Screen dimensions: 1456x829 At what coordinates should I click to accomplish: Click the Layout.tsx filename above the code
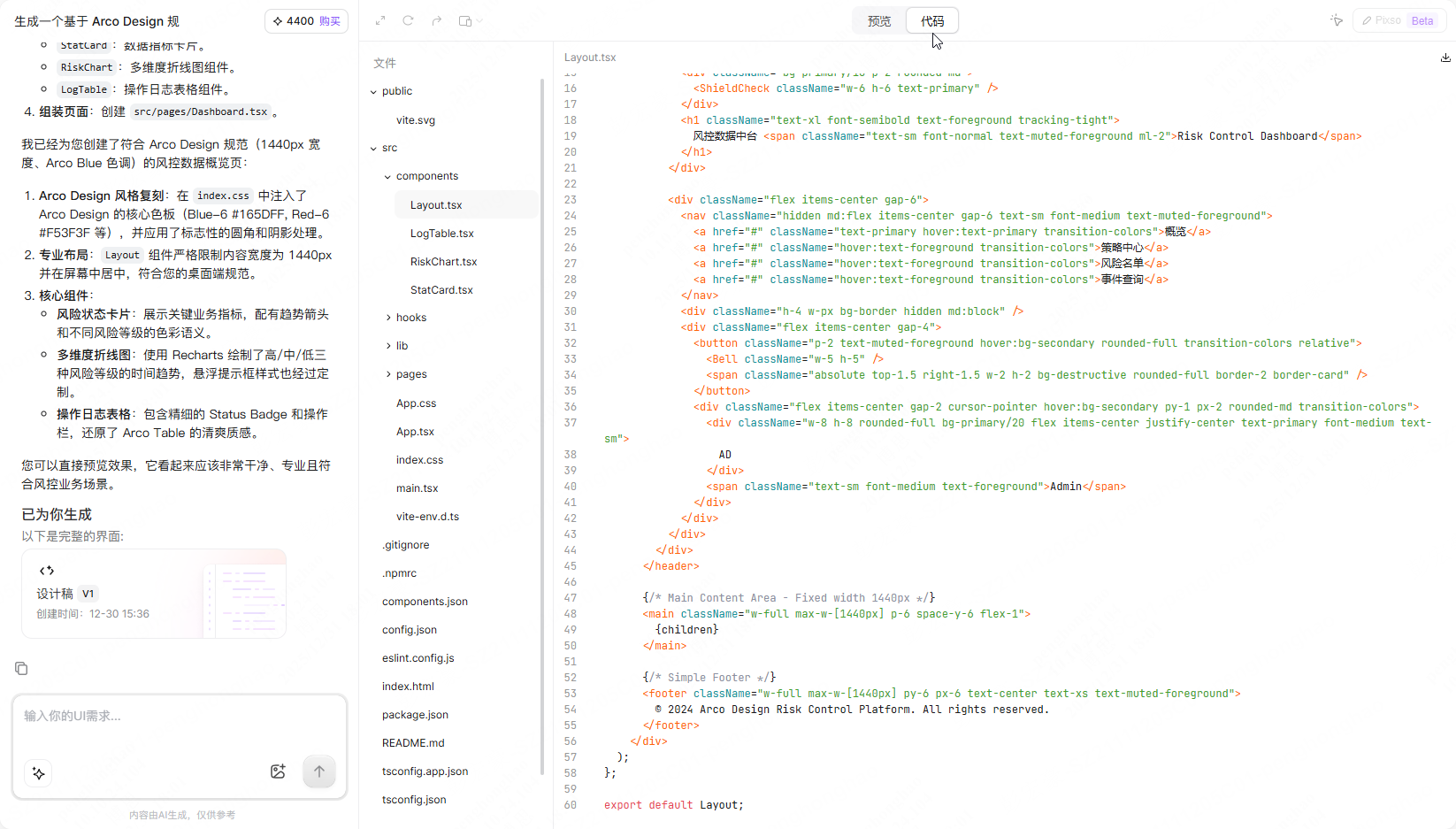click(590, 58)
